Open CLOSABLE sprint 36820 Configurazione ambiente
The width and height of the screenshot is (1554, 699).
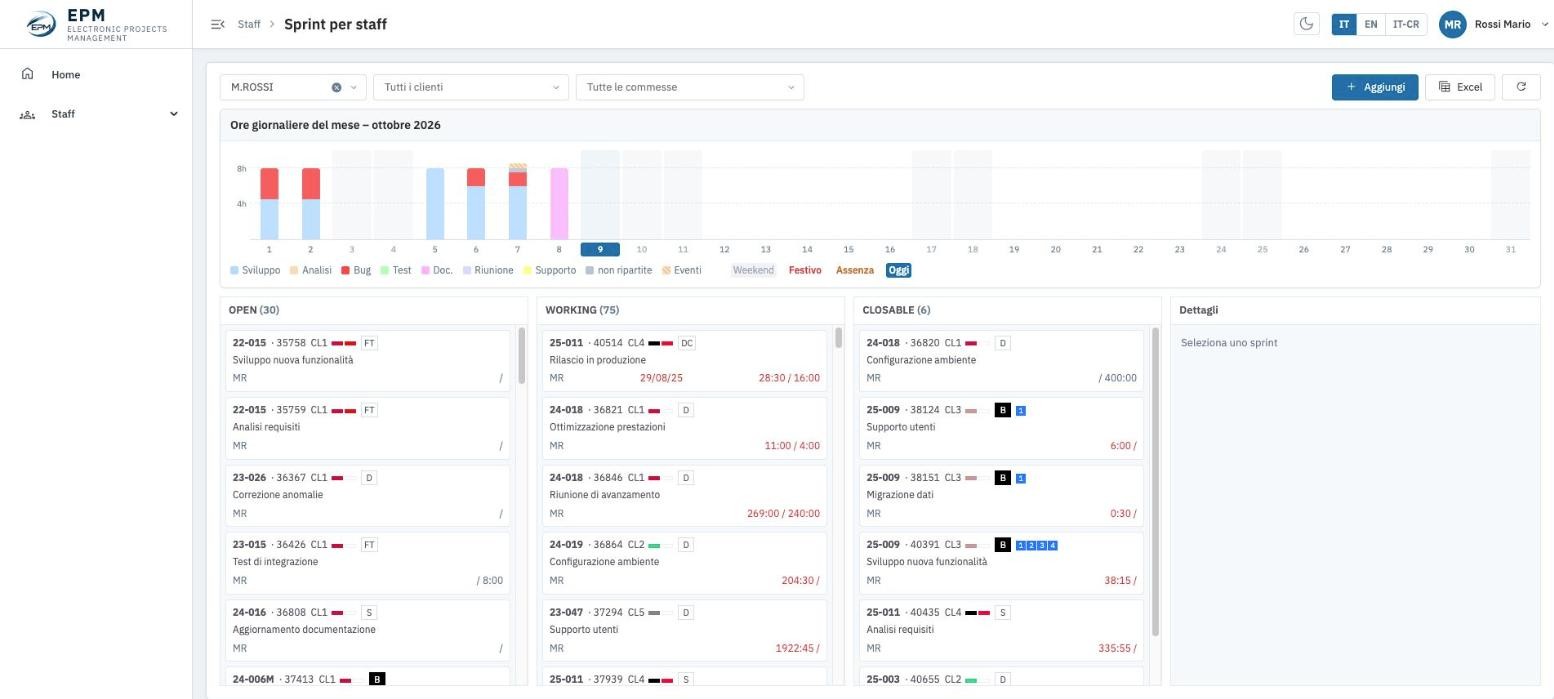[x=1001, y=360]
